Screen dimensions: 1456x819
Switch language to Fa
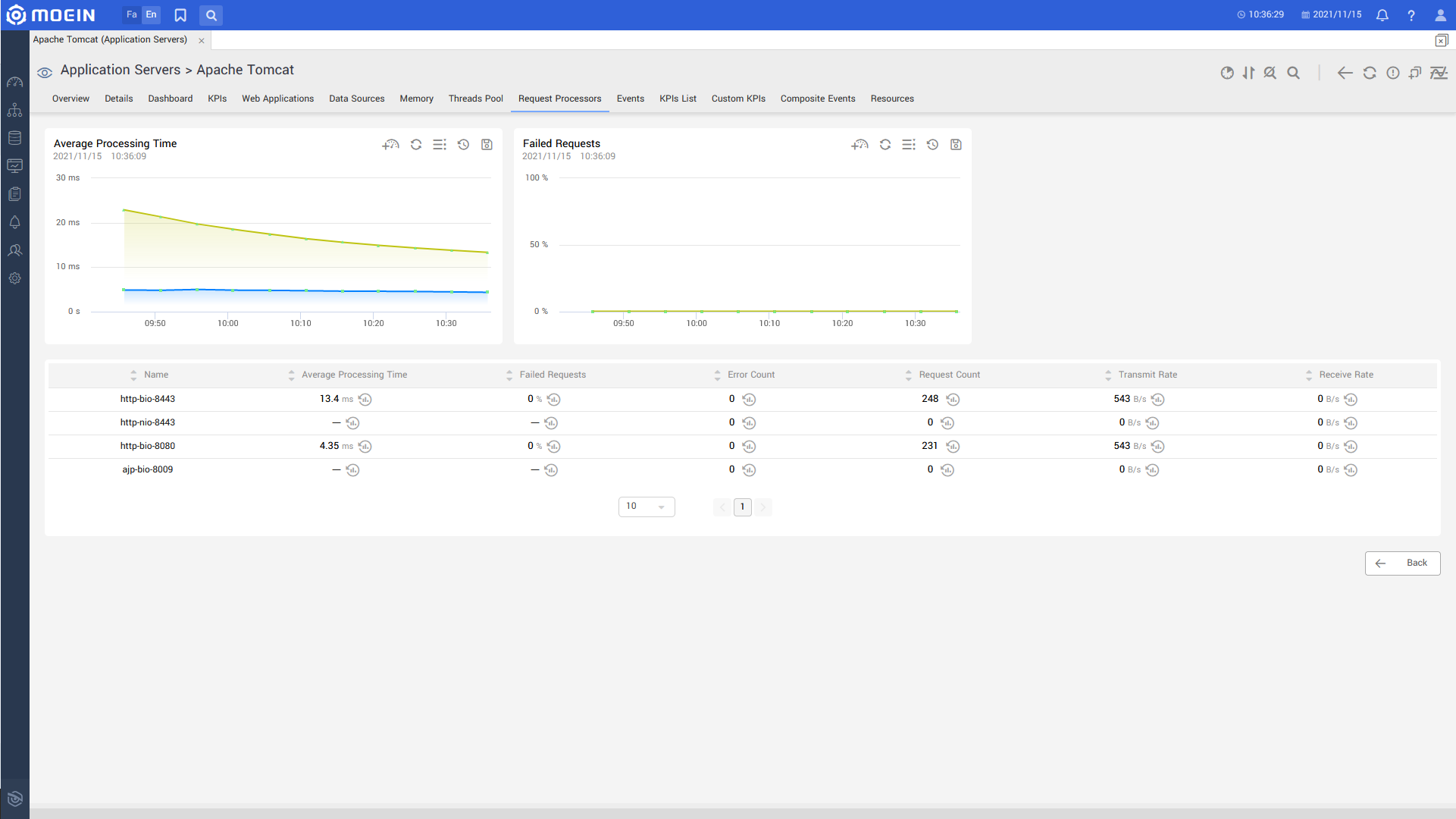132,15
